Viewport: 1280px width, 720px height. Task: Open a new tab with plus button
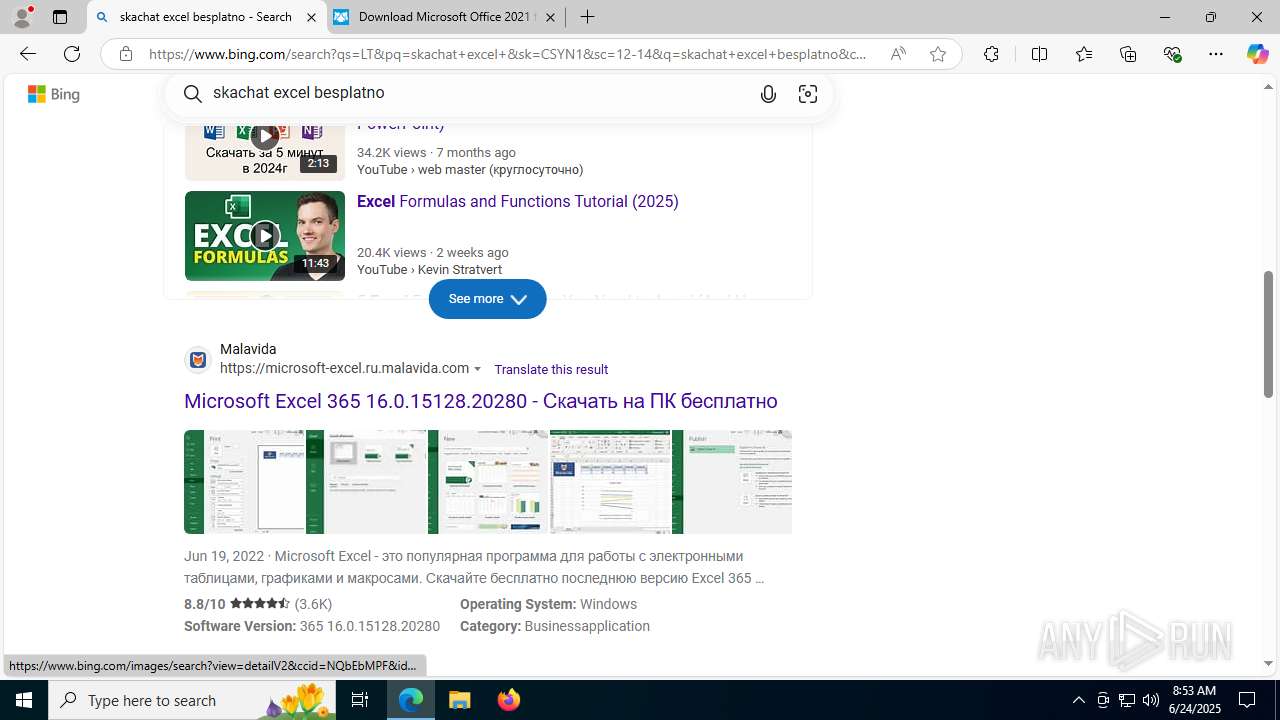(x=587, y=17)
